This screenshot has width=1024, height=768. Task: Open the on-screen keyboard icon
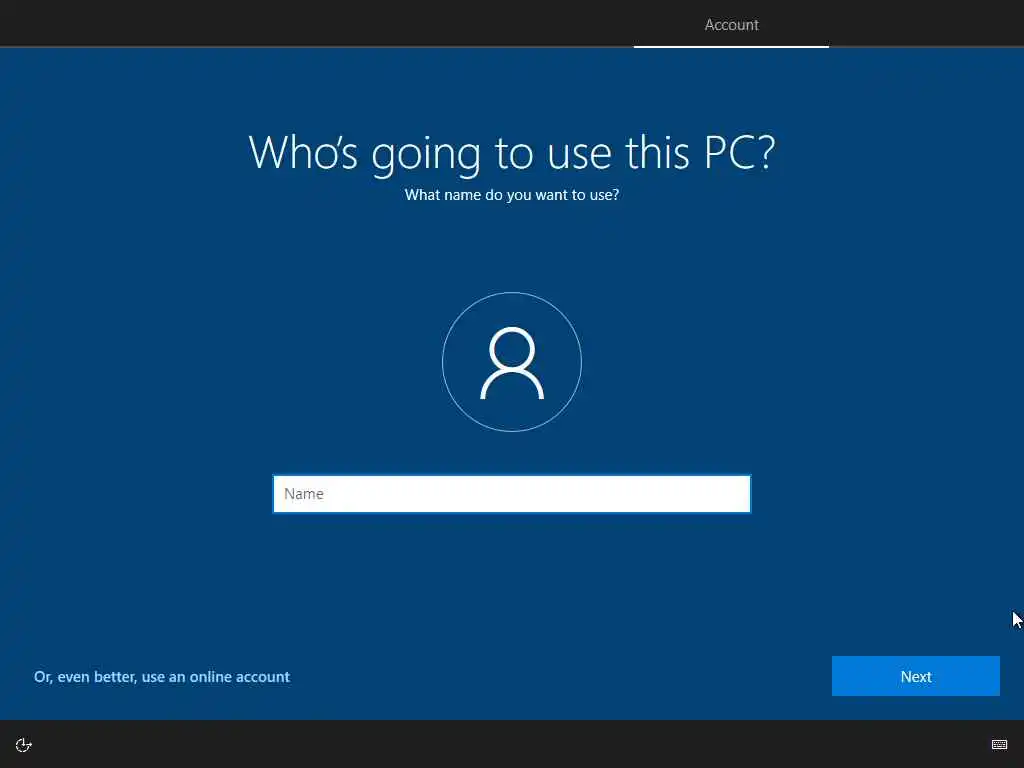999,744
